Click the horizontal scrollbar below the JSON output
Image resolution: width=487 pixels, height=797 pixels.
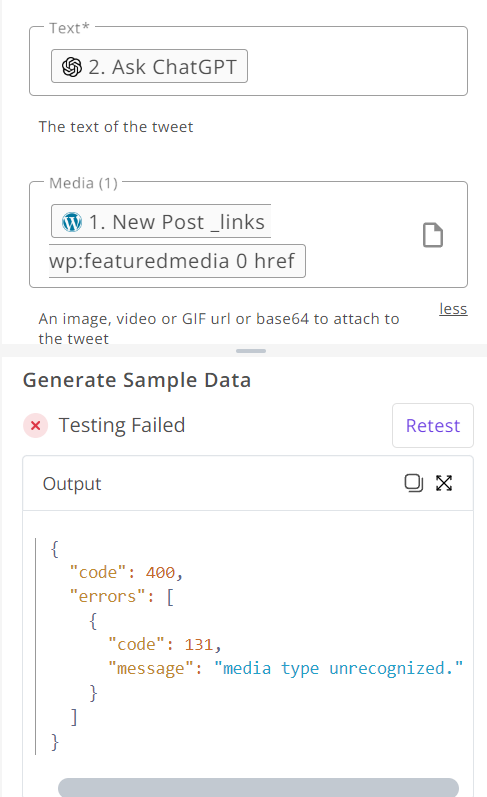258,787
